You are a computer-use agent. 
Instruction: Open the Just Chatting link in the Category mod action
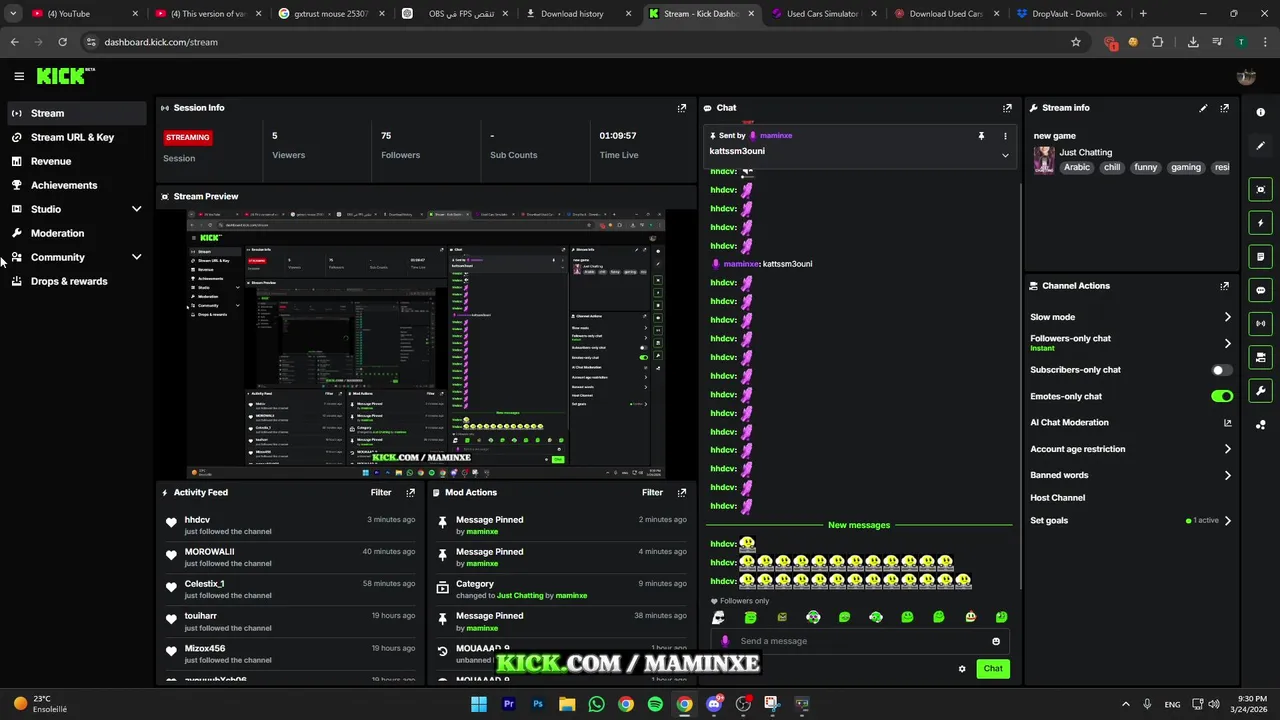tap(520, 596)
